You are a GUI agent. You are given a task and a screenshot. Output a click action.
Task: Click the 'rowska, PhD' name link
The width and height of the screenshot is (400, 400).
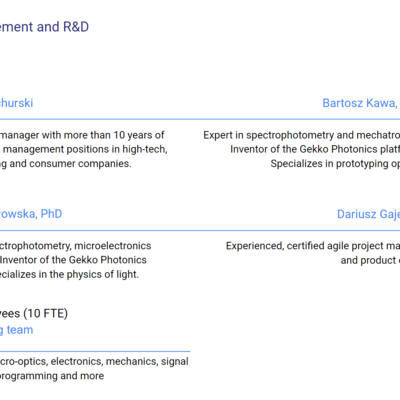pos(31,214)
